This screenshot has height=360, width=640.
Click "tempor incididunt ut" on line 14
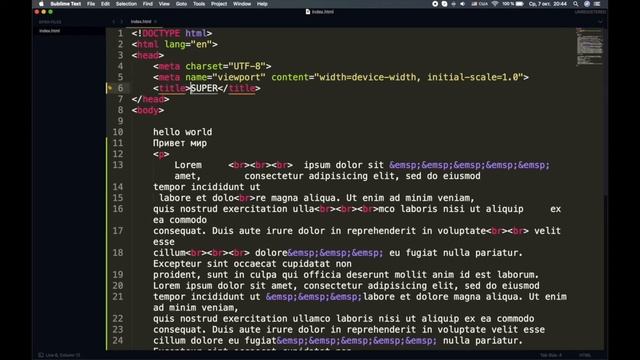coord(207,187)
